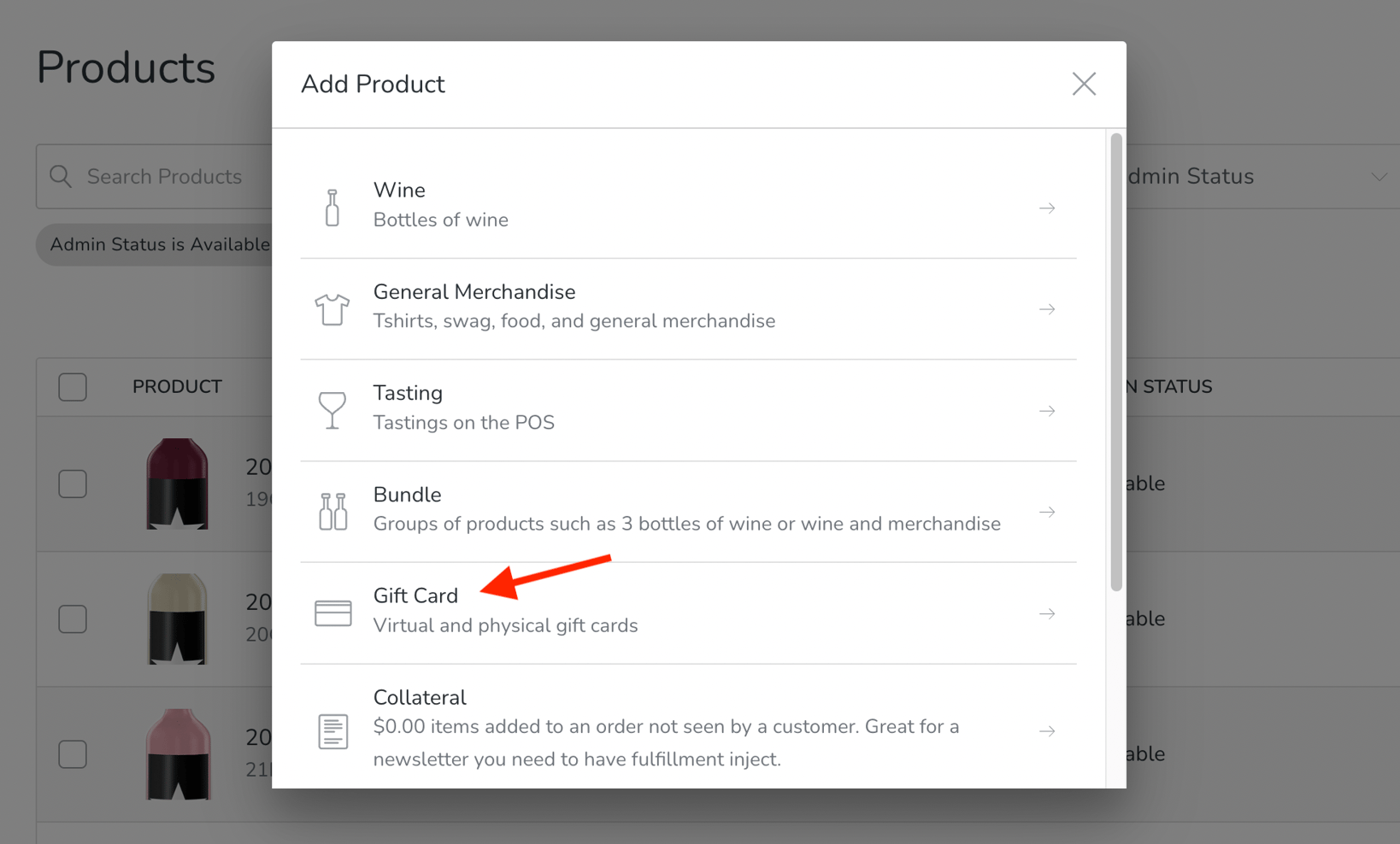Viewport: 1400px width, 844px height.
Task: Check the select-all checkbox in the table header
Action: pyautogui.click(x=73, y=386)
